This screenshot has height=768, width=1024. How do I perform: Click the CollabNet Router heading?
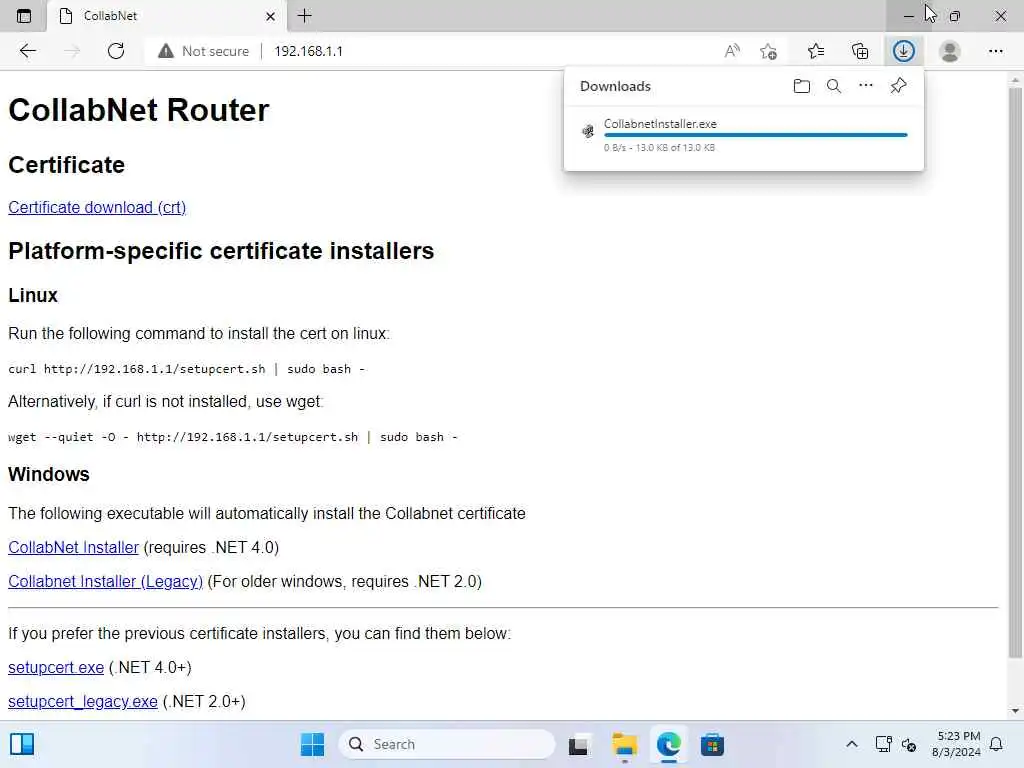[x=138, y=110]
